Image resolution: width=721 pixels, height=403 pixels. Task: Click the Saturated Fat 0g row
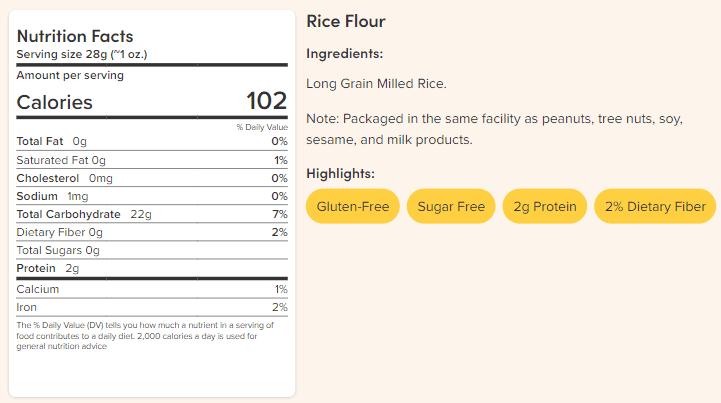coord(152,160)
